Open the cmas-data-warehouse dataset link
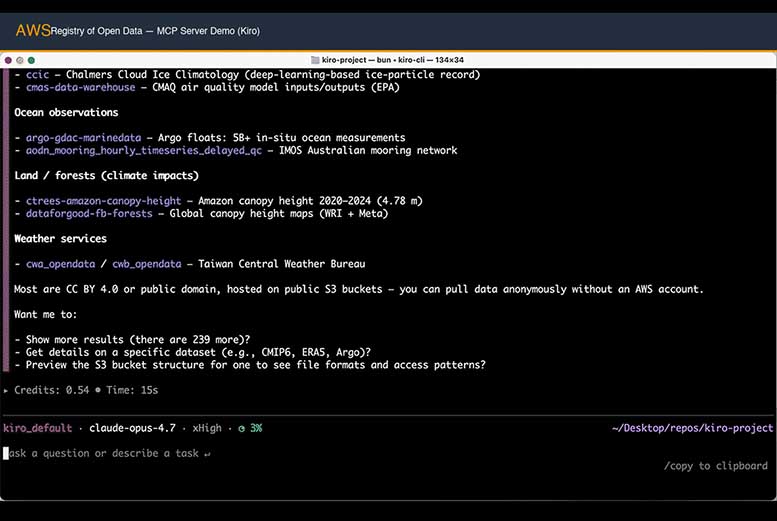Viewport: 777px width, 521px height. point(80,87)
